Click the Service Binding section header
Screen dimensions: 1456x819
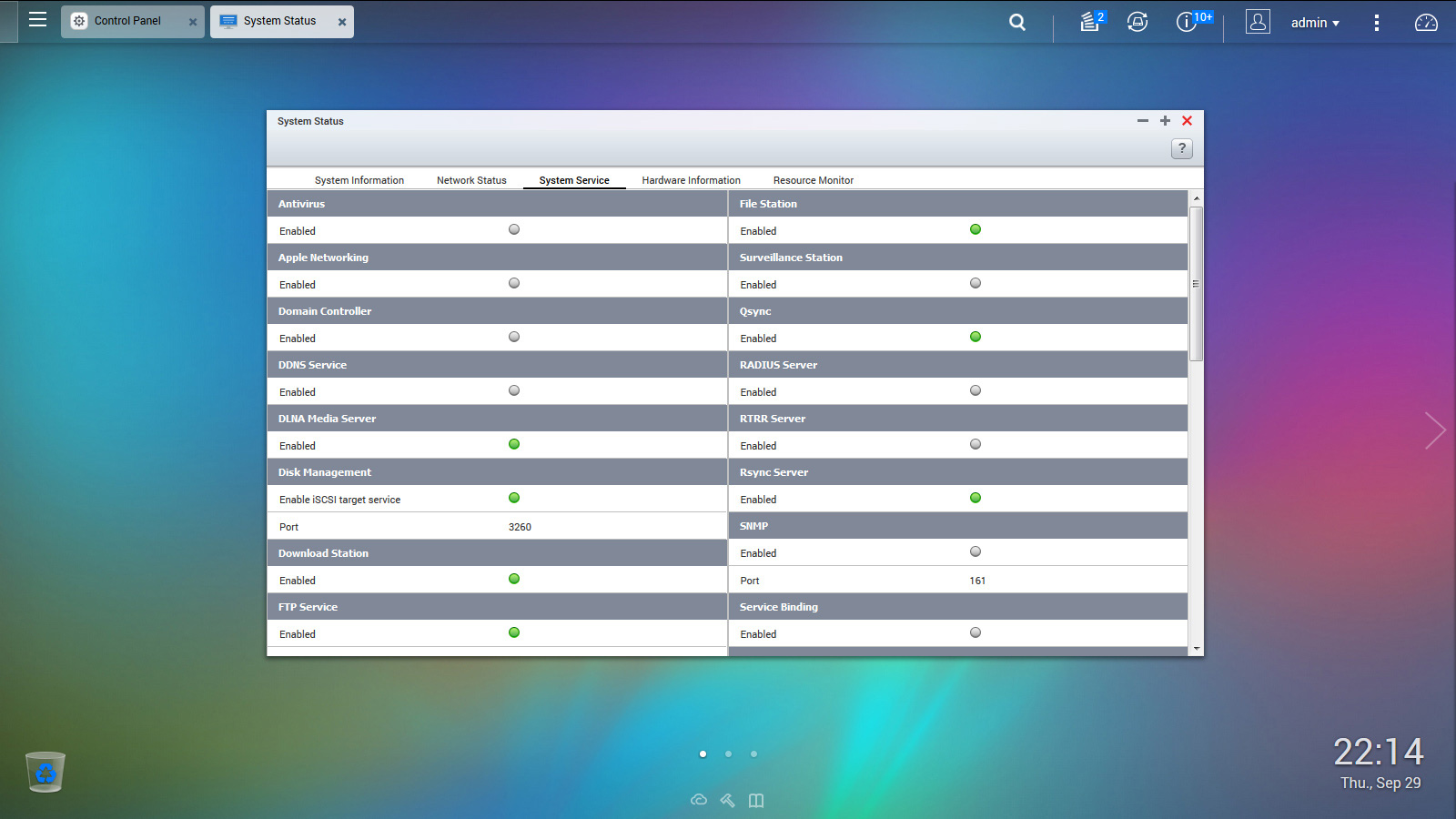(x=958, y=607)
